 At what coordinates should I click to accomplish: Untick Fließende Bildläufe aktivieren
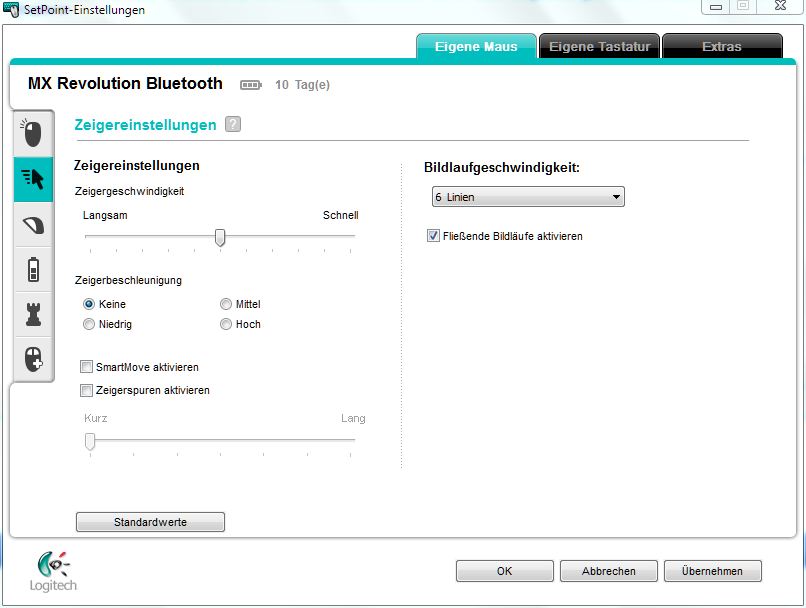click(433, 236)
